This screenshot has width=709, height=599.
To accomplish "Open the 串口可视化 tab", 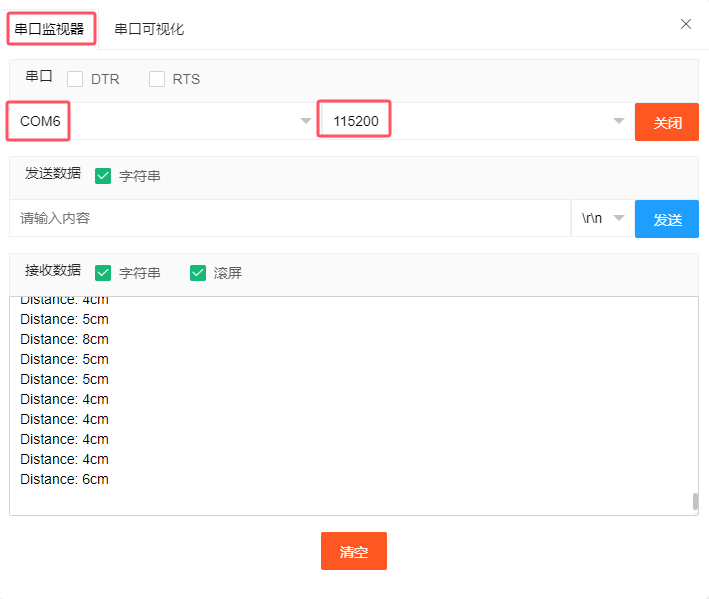I will click(149, 29).
